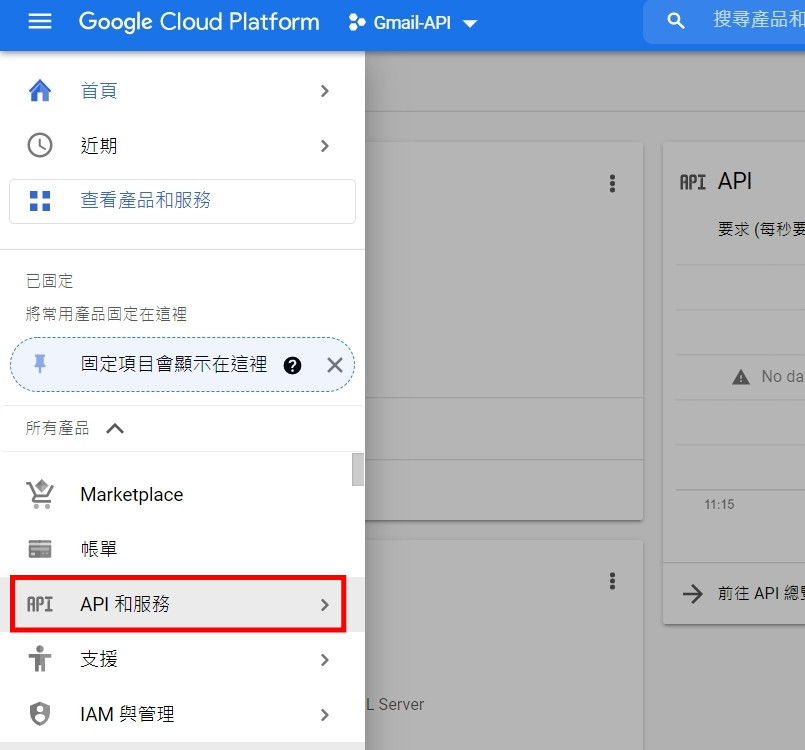Screen dimensions: 805x750
Task: Open the 首頁 menu item
Action: pos(182,91)
